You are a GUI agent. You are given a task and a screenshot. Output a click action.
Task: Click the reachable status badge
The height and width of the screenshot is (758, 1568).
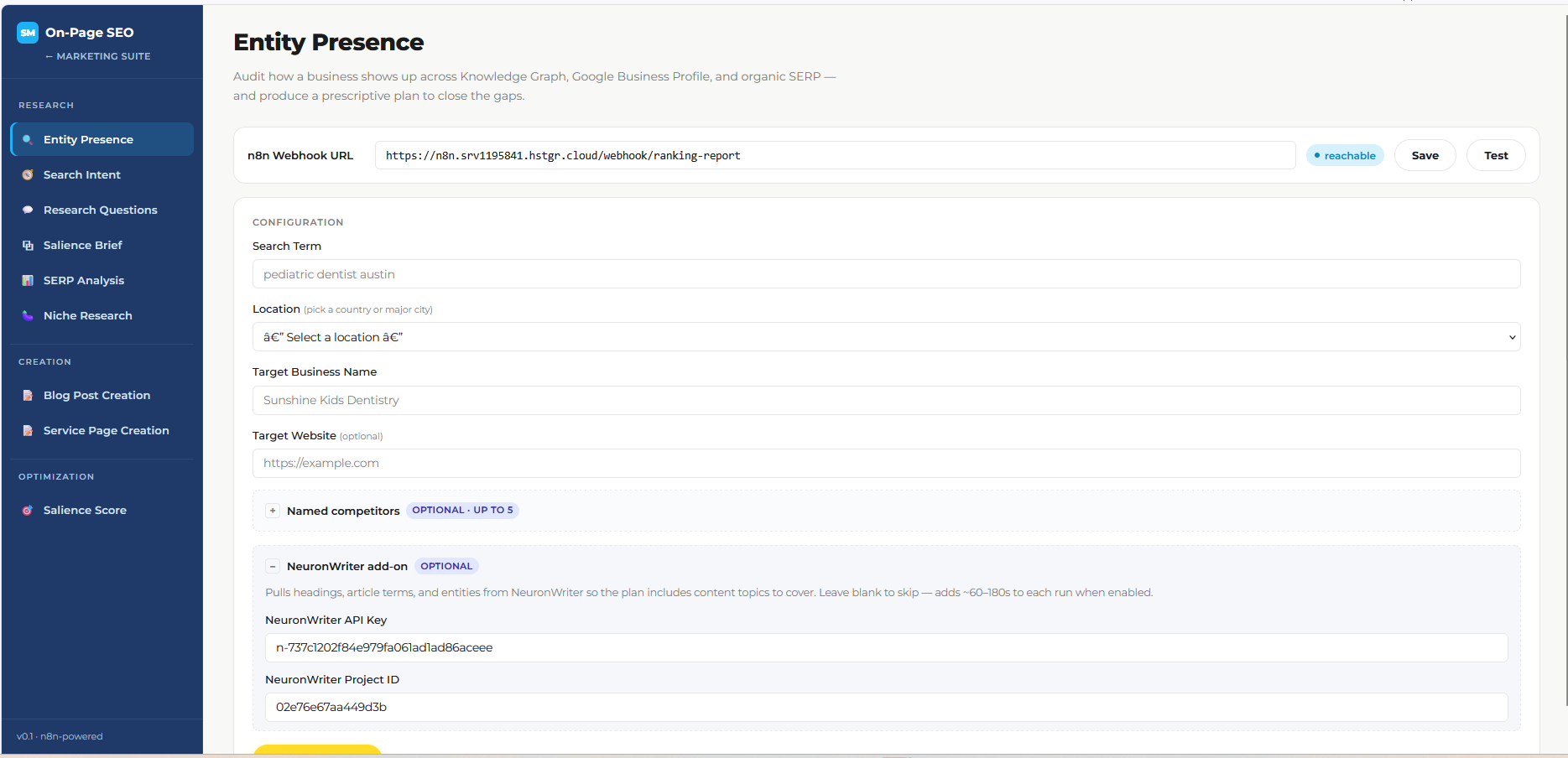tap(1345, 155)
